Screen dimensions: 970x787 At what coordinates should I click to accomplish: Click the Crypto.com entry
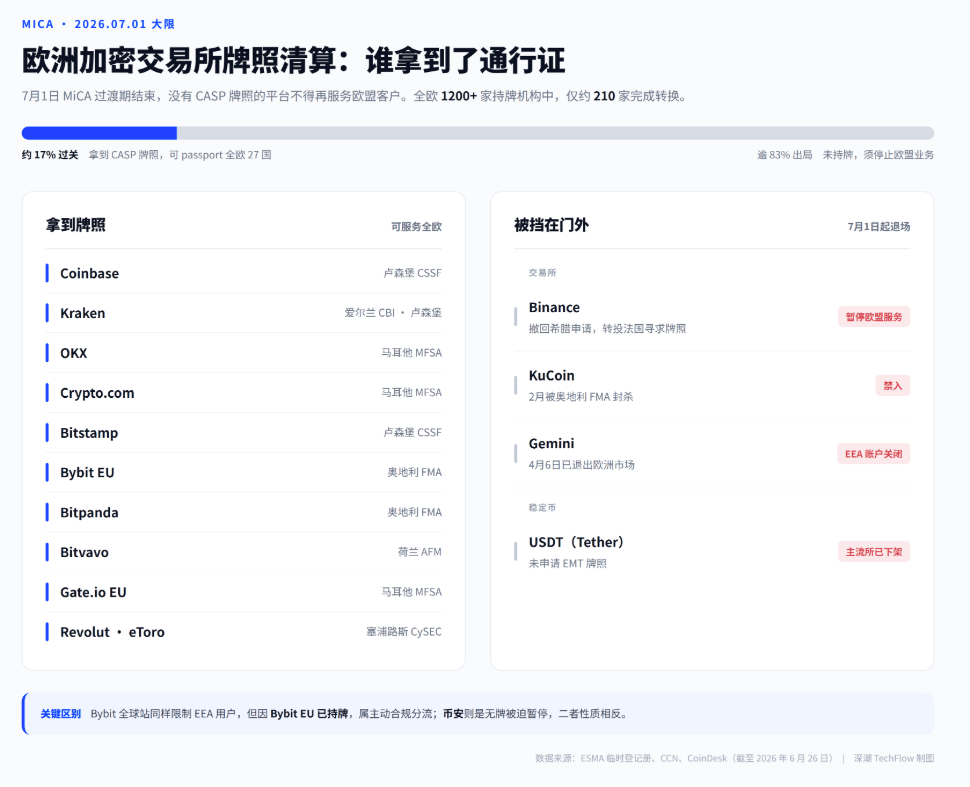(x=244, y=393)
